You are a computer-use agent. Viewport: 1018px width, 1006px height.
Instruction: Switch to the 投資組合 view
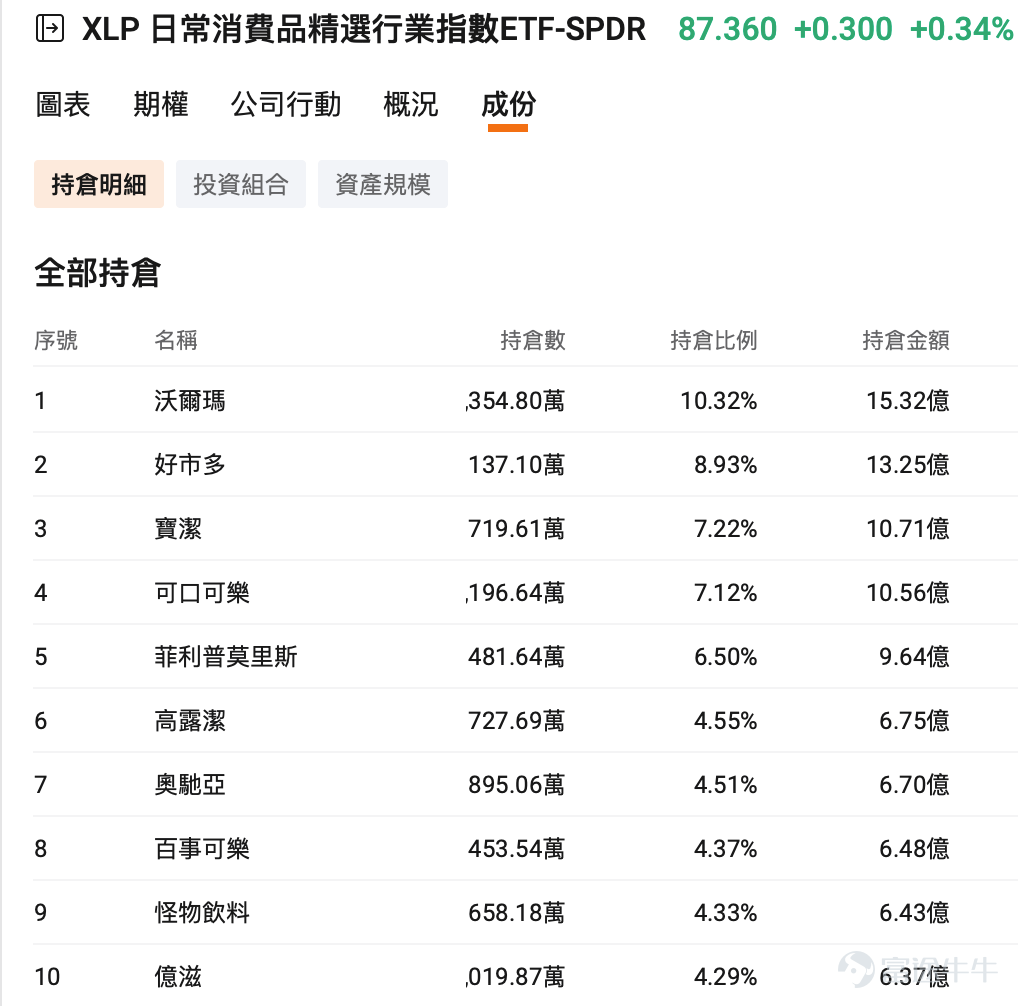pyautogui.click(x=241, y=184)
